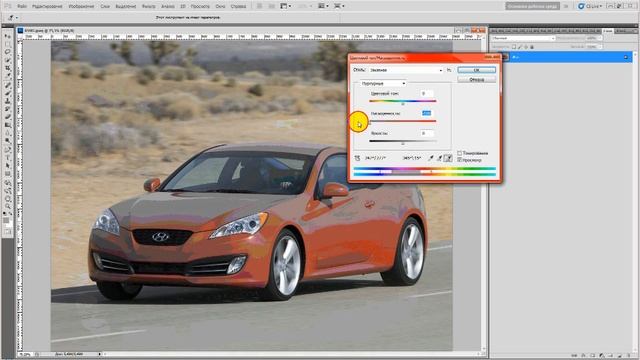The height and width of the screenshot is (360, 640).
Task: Click the lock all icon in Layers panel
Action: click(532, 47)
